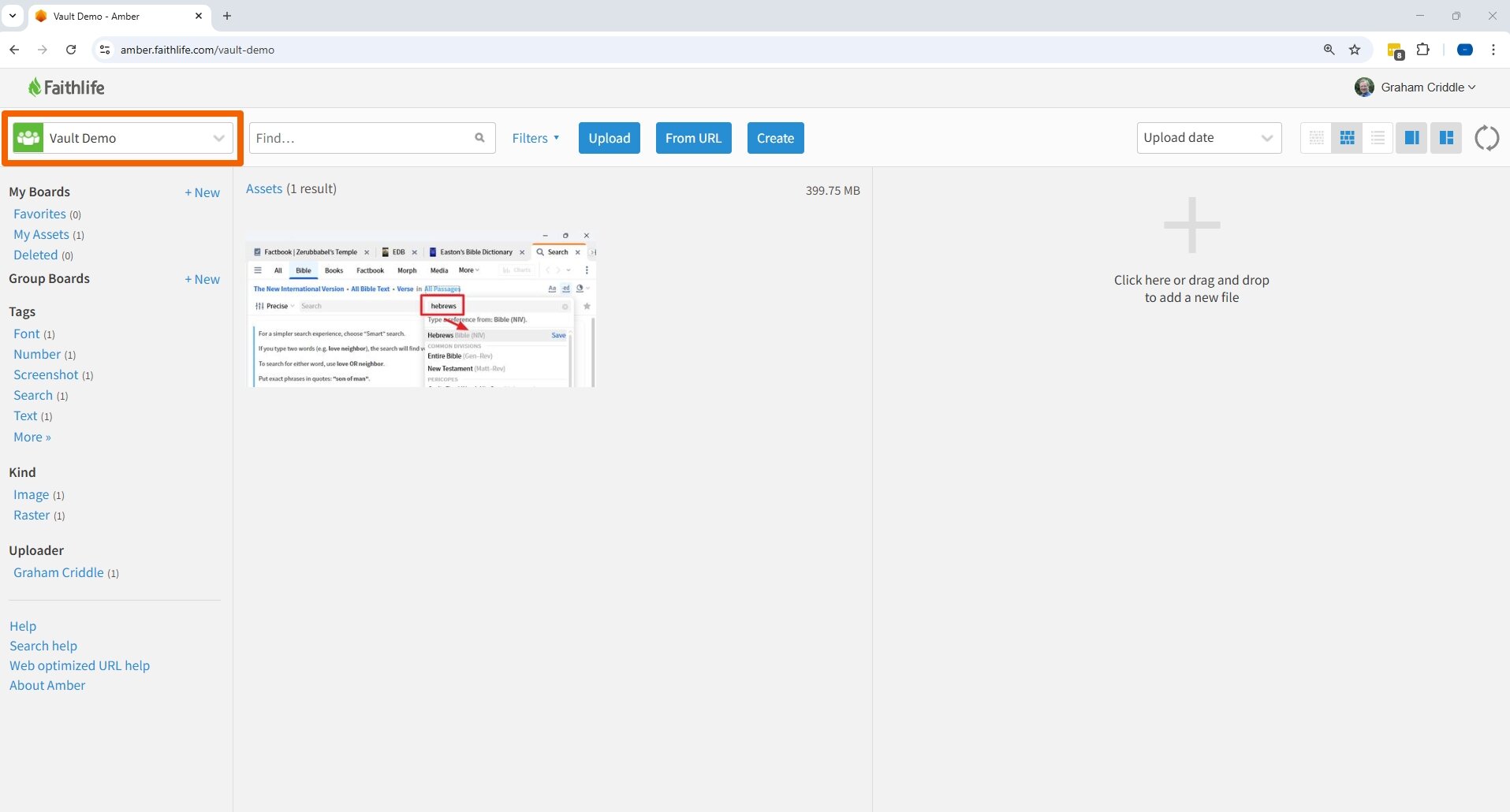Open the About Amber link
The image size is (1510, 812).
tap(47, 685)
